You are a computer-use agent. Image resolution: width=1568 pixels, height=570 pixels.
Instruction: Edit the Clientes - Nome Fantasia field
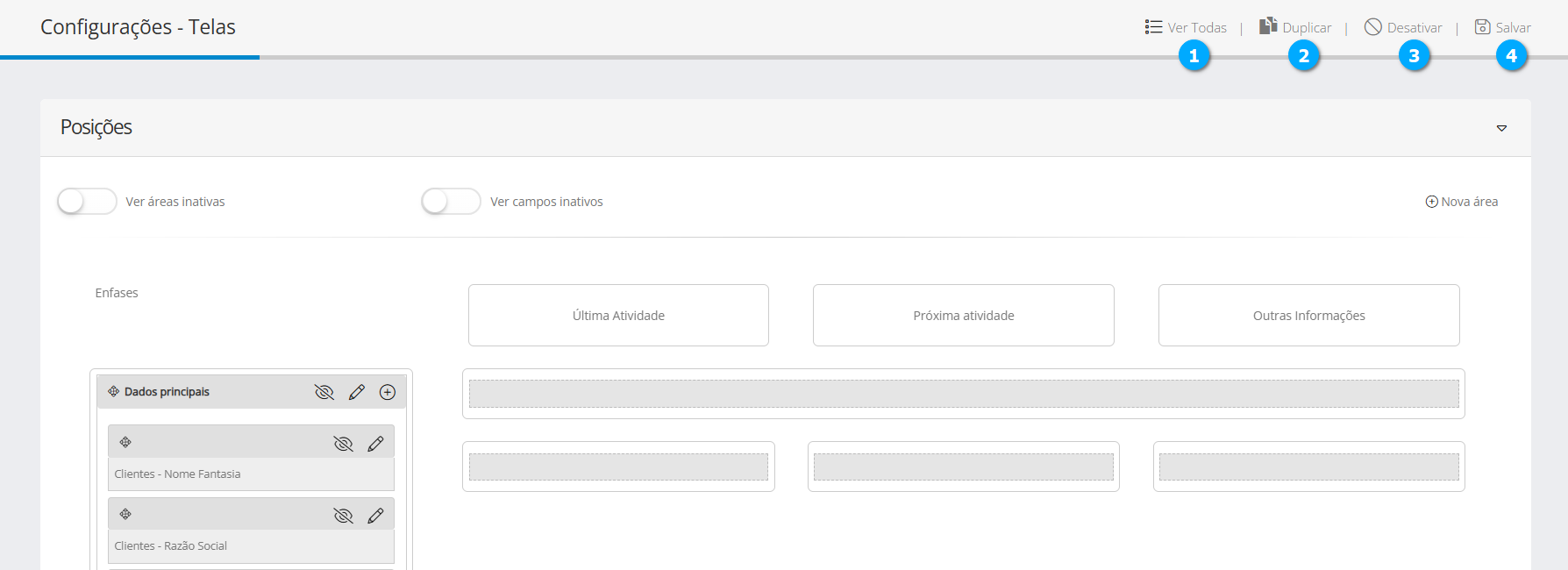tap(375, 444)
